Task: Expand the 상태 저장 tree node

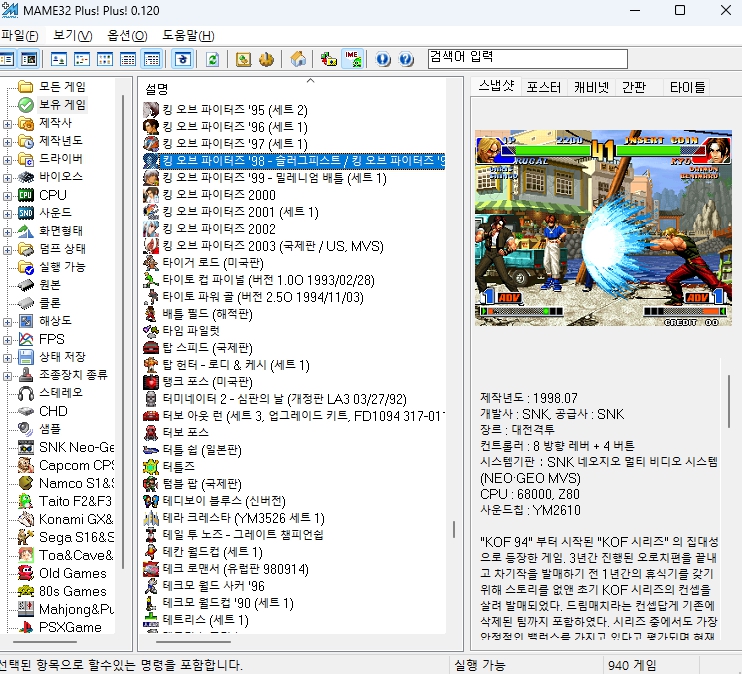Action: 7,358
